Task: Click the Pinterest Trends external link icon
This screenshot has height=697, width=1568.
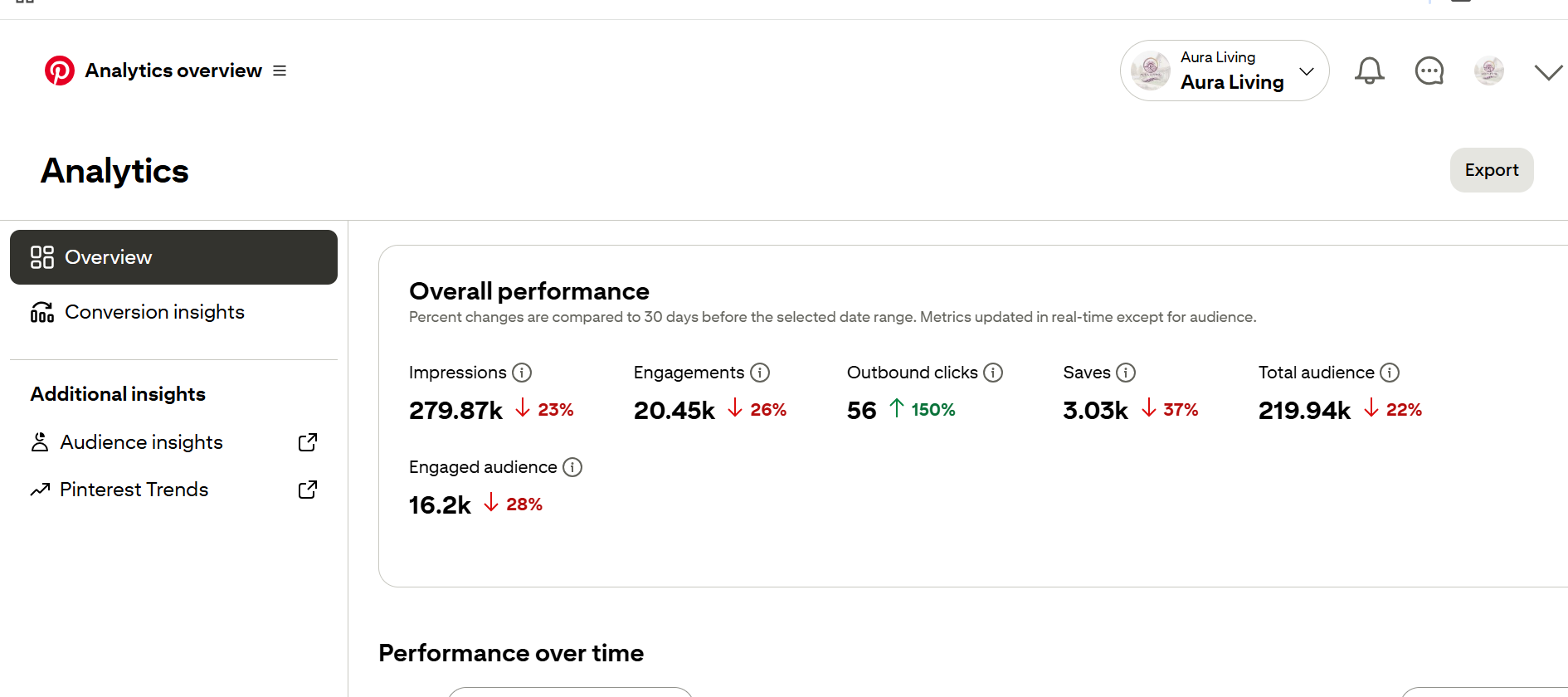Action: coord(308,490)
